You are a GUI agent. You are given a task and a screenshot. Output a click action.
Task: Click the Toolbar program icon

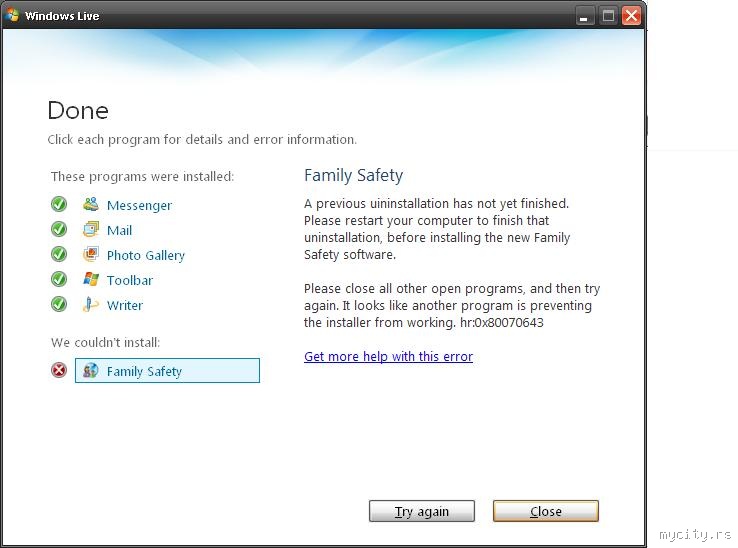click(x=91, y=279)
